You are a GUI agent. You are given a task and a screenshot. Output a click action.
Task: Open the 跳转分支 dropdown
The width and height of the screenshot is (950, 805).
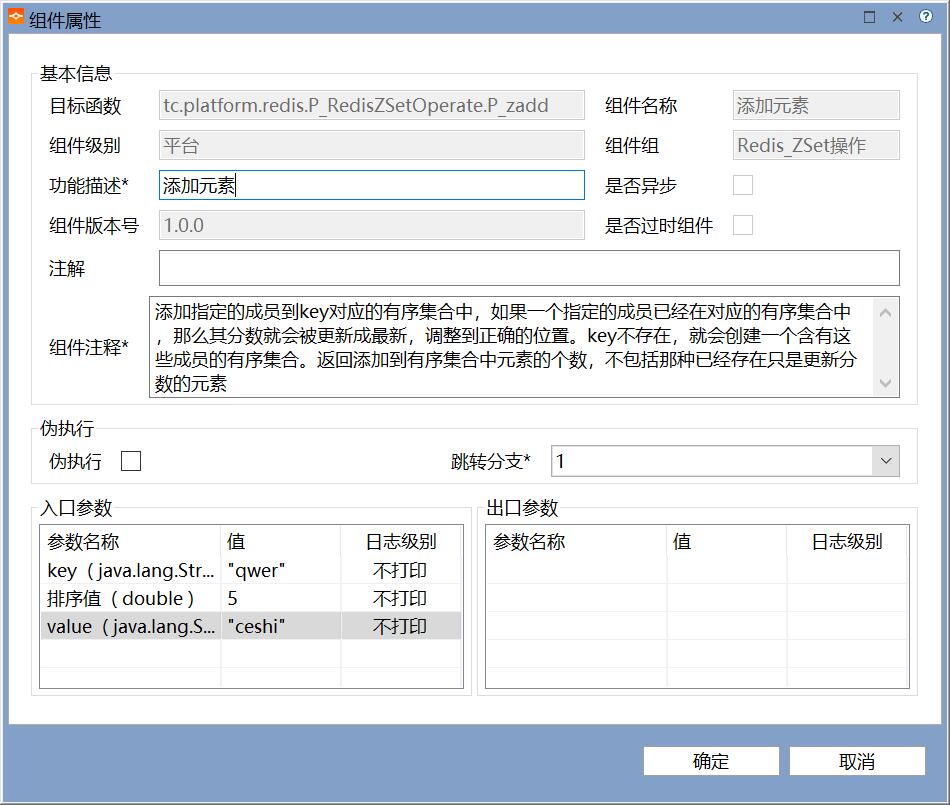click(x=885, y=461)
